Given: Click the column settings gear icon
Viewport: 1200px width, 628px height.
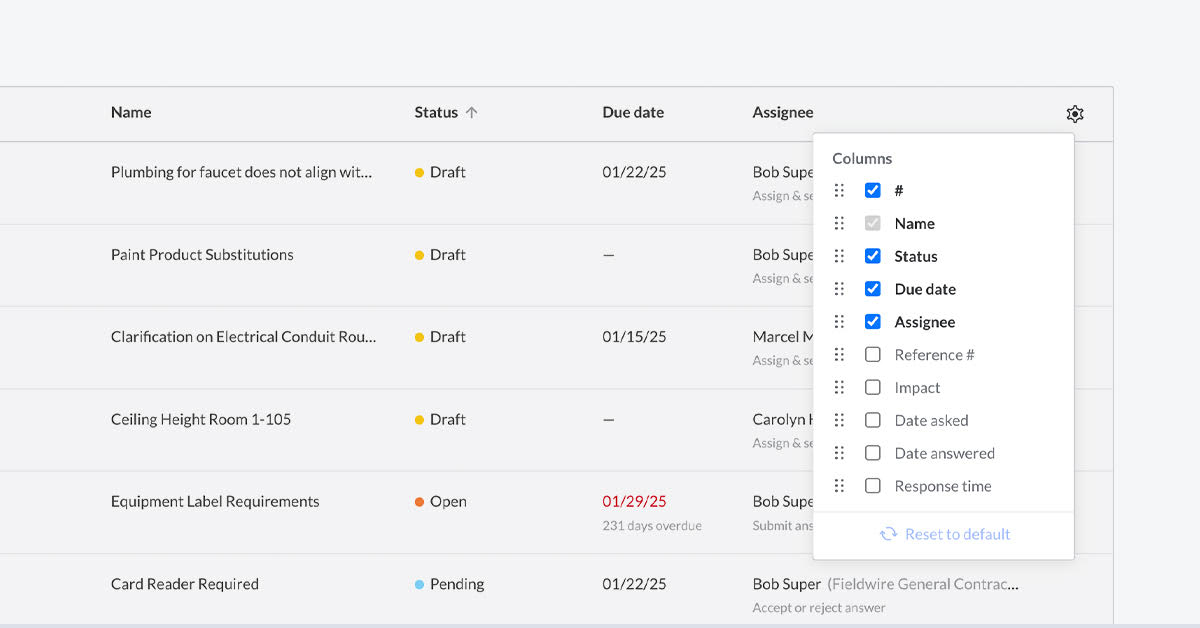Looking at the screenshot, I should (x=1075, y=114).
